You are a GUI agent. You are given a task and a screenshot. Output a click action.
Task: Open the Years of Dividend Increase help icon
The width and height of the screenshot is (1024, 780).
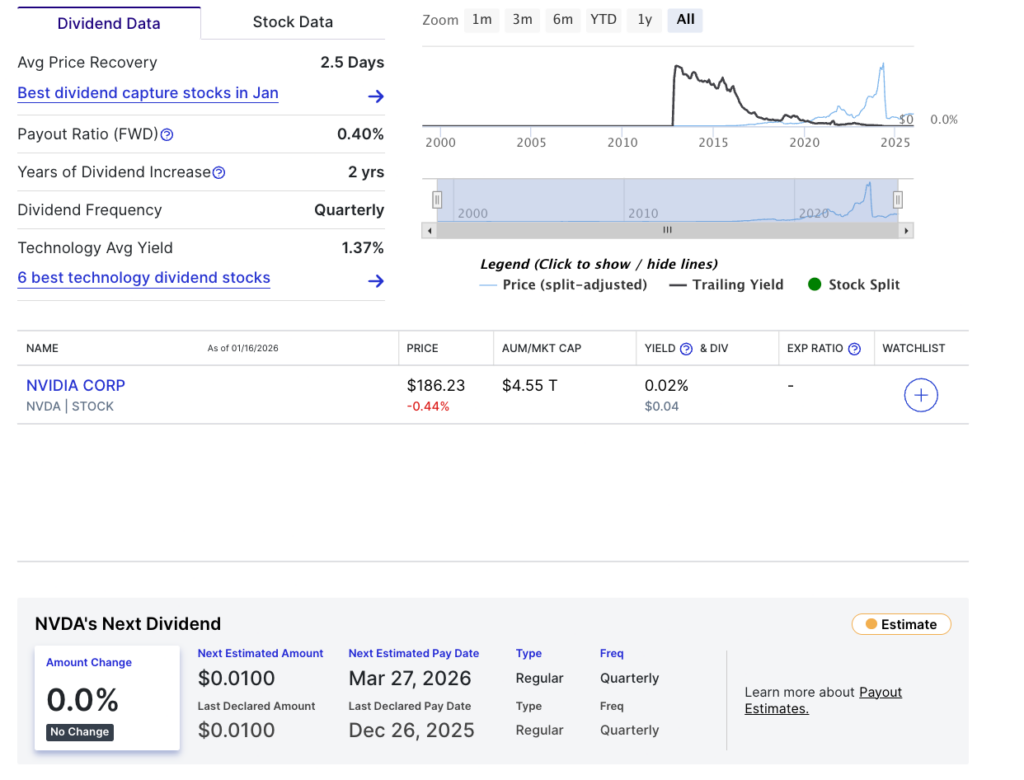(219, 173)
